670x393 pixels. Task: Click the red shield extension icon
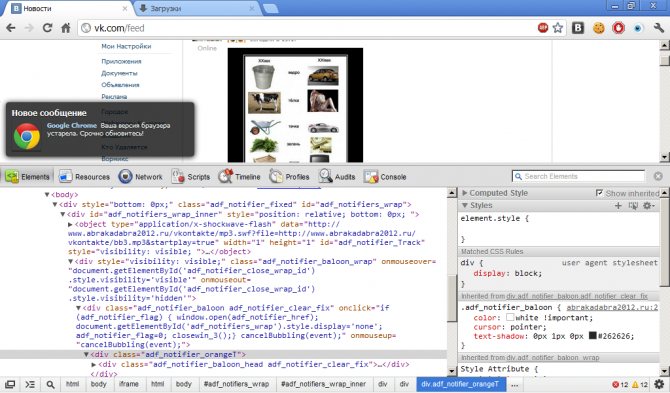(618, 28)
